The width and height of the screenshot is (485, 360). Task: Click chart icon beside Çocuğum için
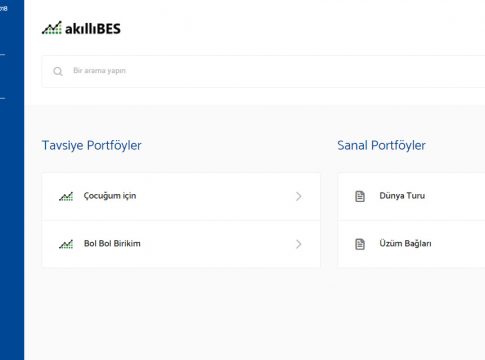66,197
